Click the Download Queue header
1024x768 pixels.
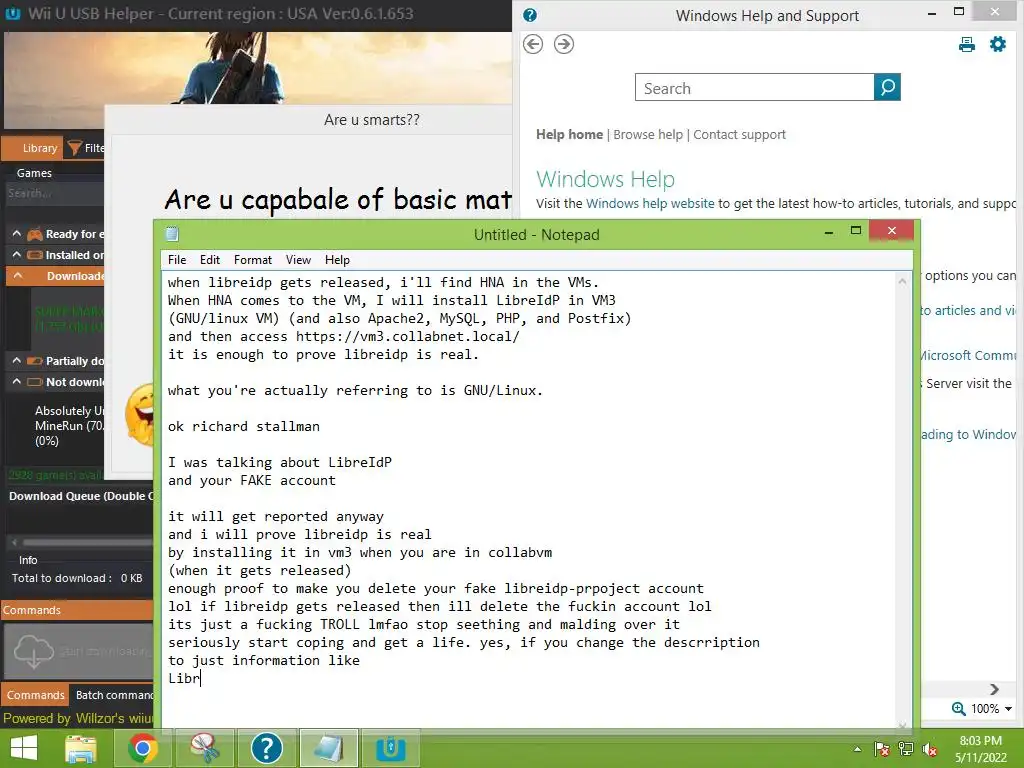tap(81, 496)
